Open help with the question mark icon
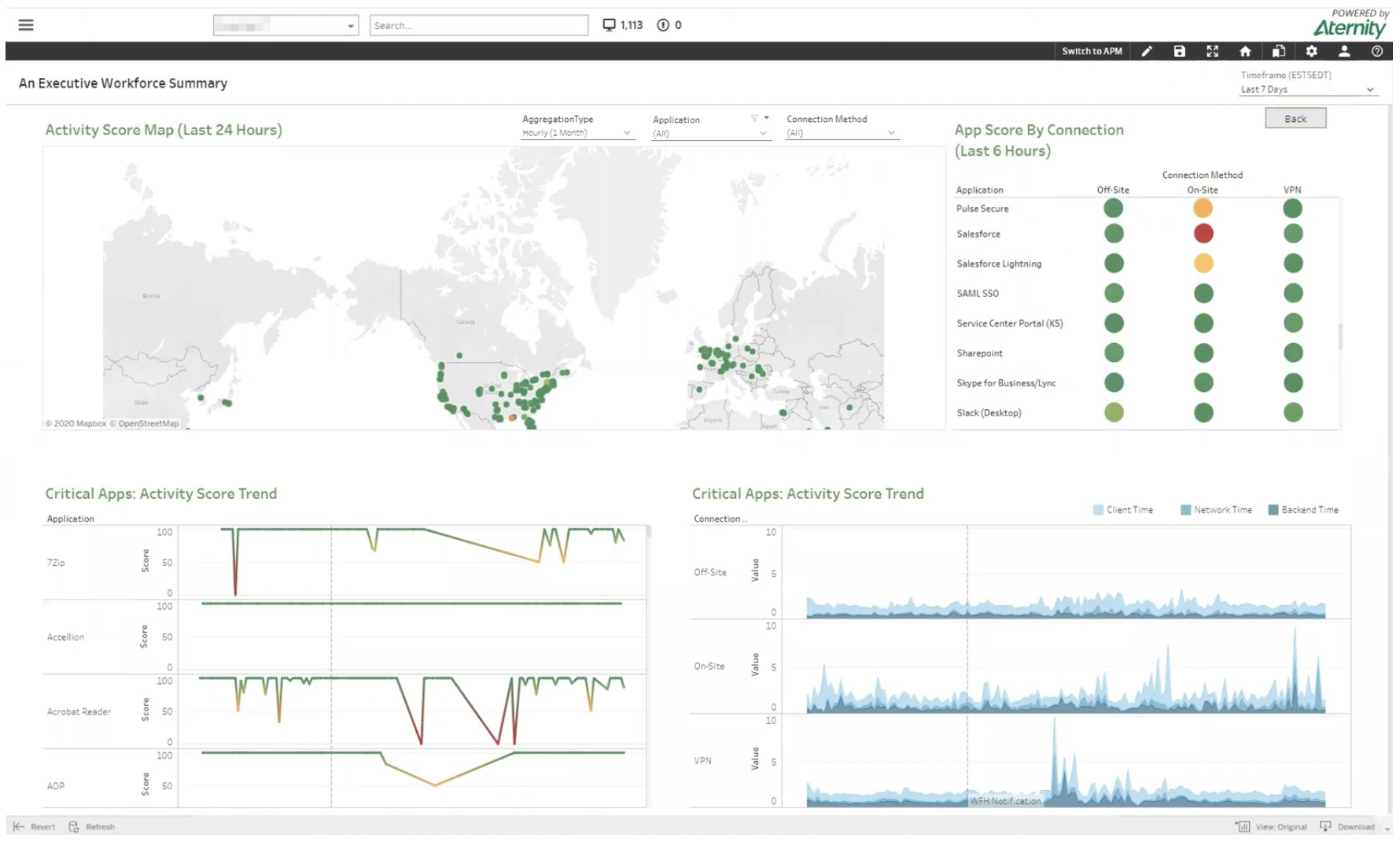This screenshot has width=1400, height=842. pos(1376,51)
